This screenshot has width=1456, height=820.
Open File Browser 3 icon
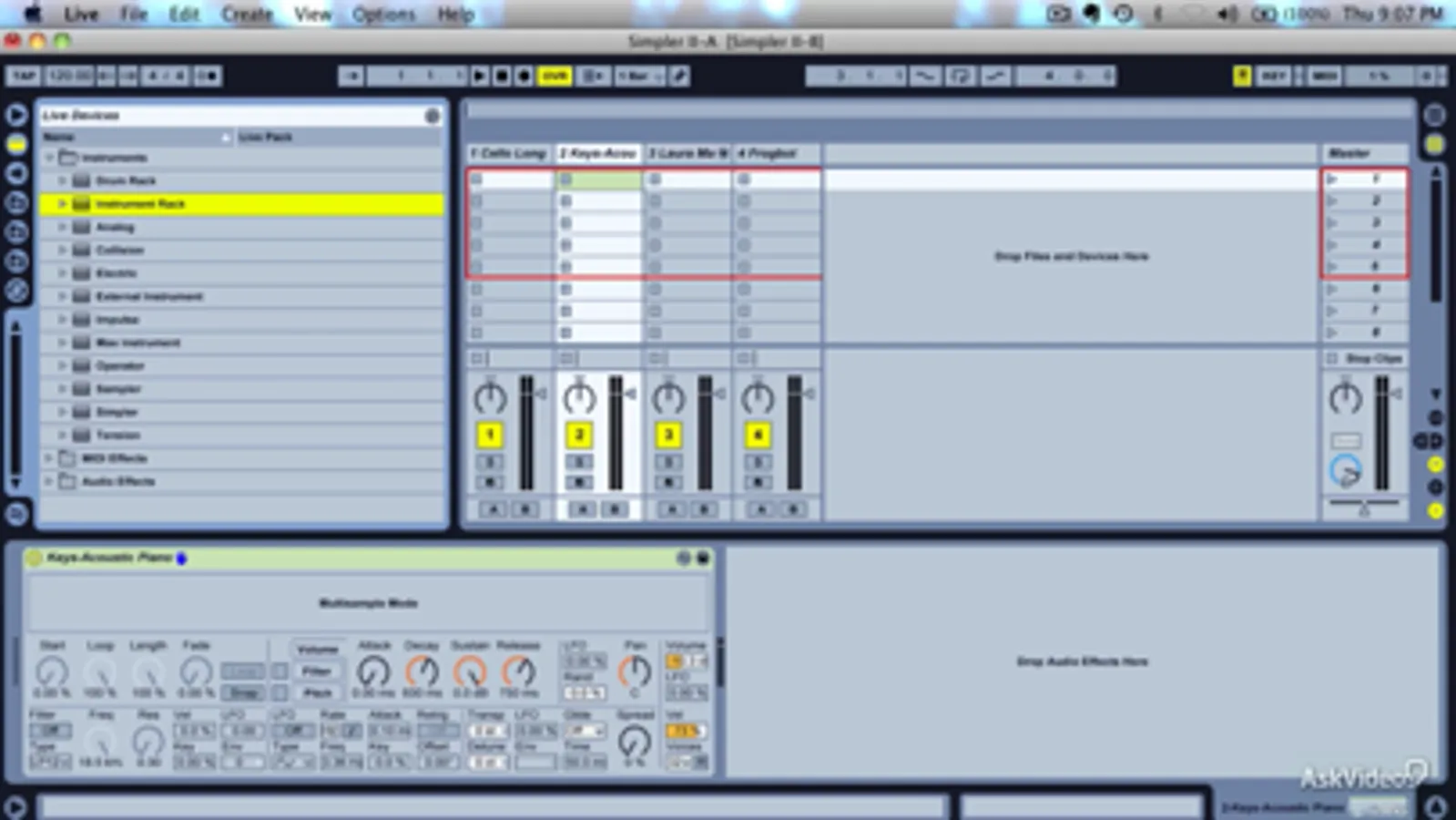click(16, 261)
